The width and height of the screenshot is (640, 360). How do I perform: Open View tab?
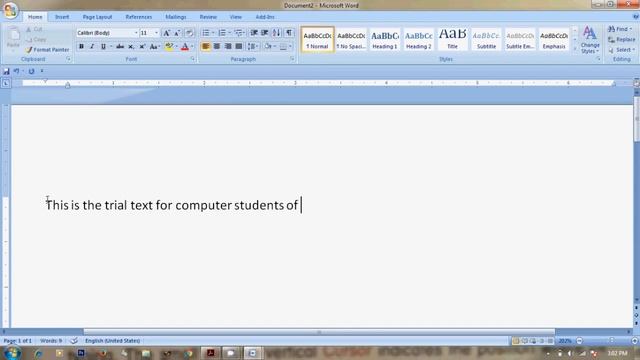[x=236, y=17]
